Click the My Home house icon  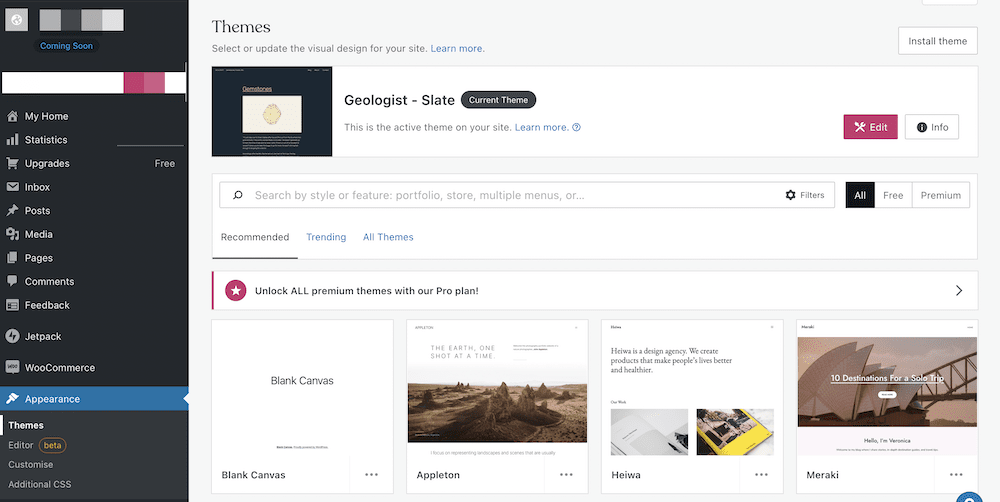tap(12, 116)
